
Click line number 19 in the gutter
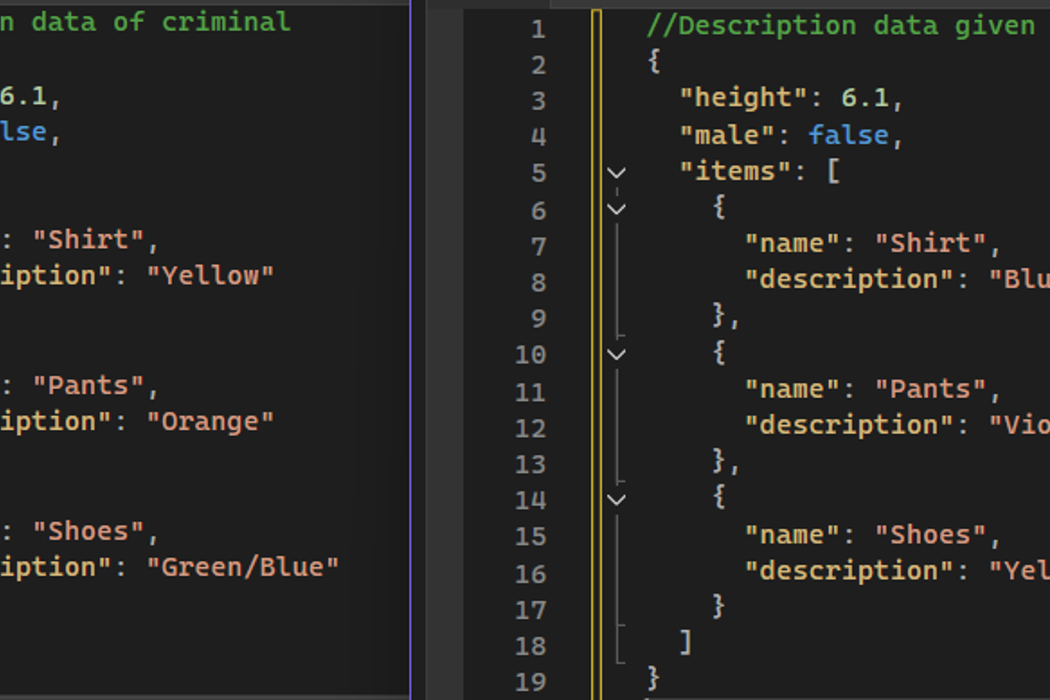pyautogui.click(x=530, y=682)
